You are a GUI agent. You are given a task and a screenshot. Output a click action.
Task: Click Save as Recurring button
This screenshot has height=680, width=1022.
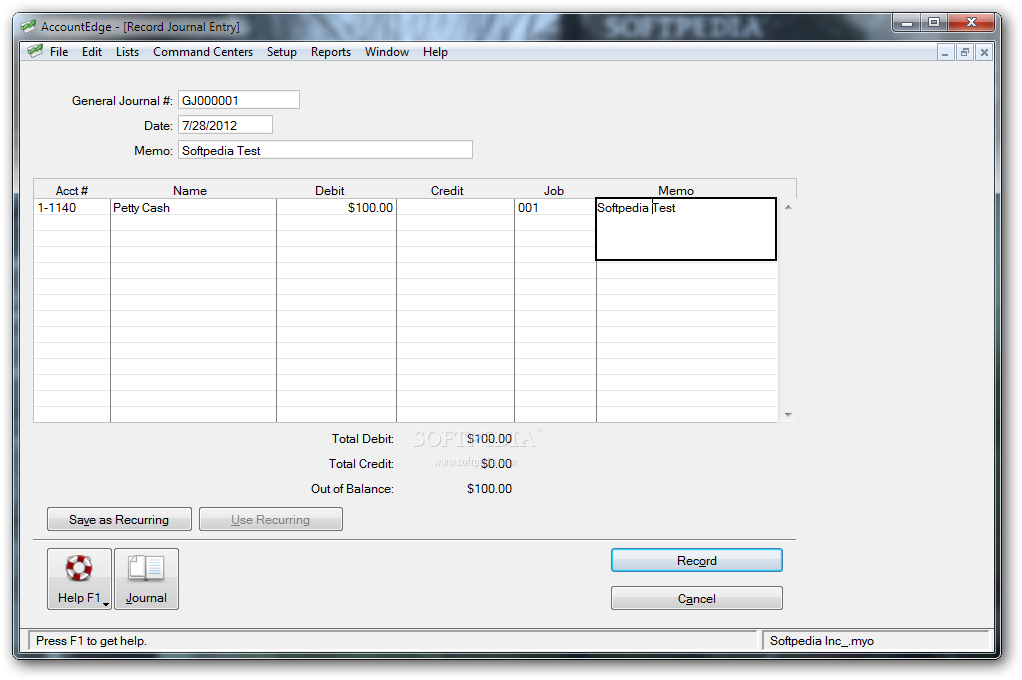pos(119,519)
